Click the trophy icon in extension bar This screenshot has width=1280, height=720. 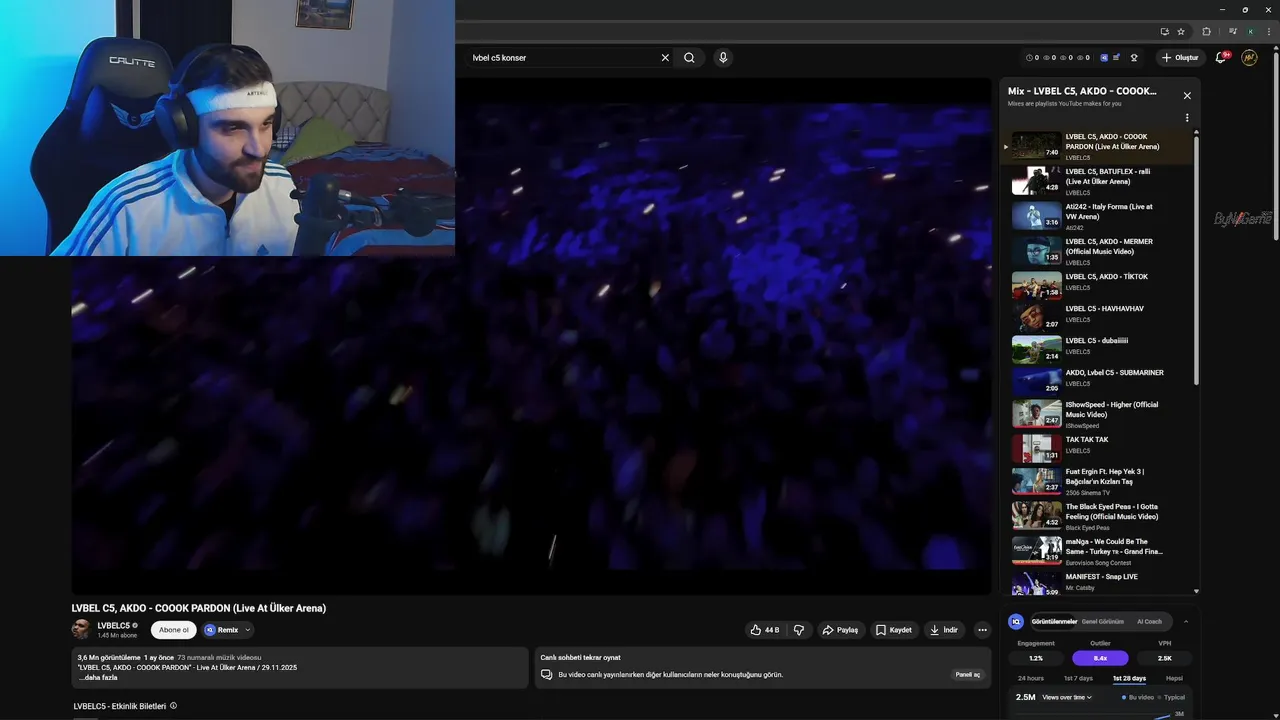click(x=1134, y=58)
